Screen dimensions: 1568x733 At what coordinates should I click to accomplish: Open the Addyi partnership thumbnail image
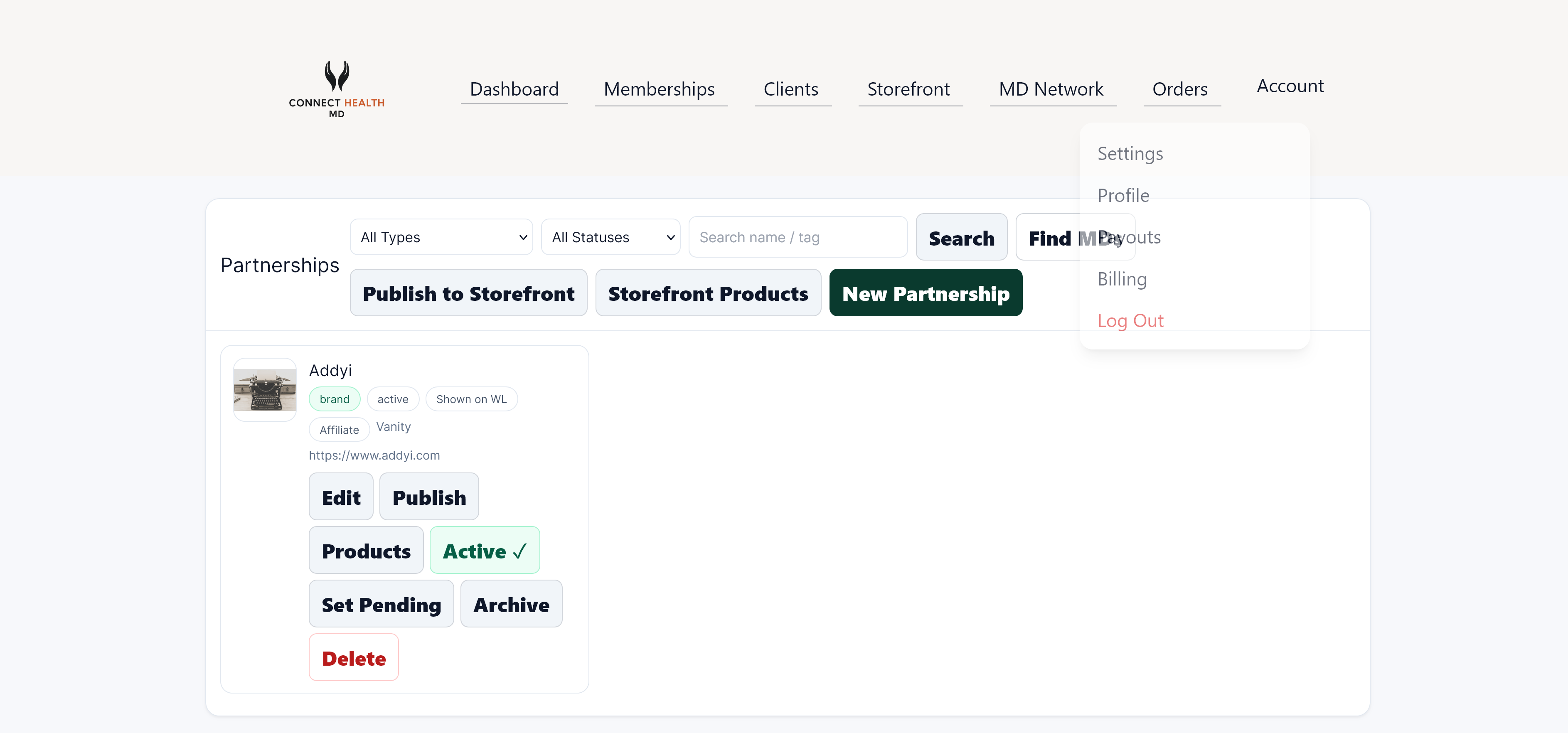click(265, 389)
